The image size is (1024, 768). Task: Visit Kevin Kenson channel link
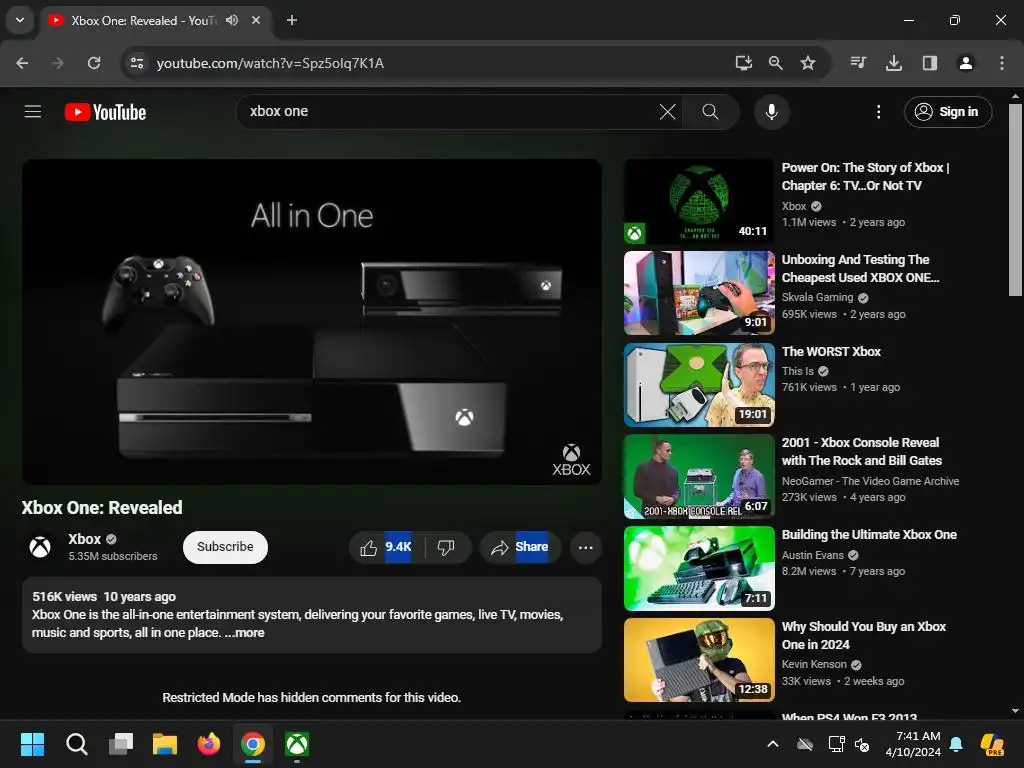[814, 664]
